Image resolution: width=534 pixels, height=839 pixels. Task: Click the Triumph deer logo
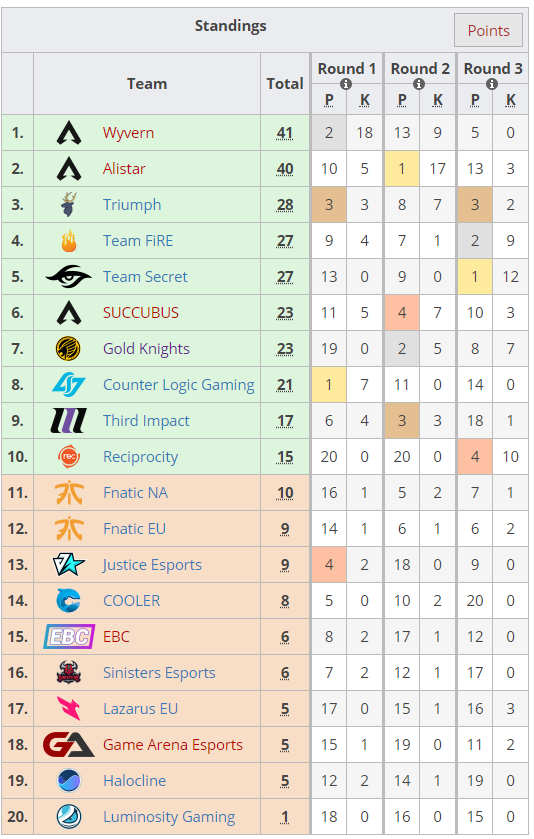[x=68, y=204]
